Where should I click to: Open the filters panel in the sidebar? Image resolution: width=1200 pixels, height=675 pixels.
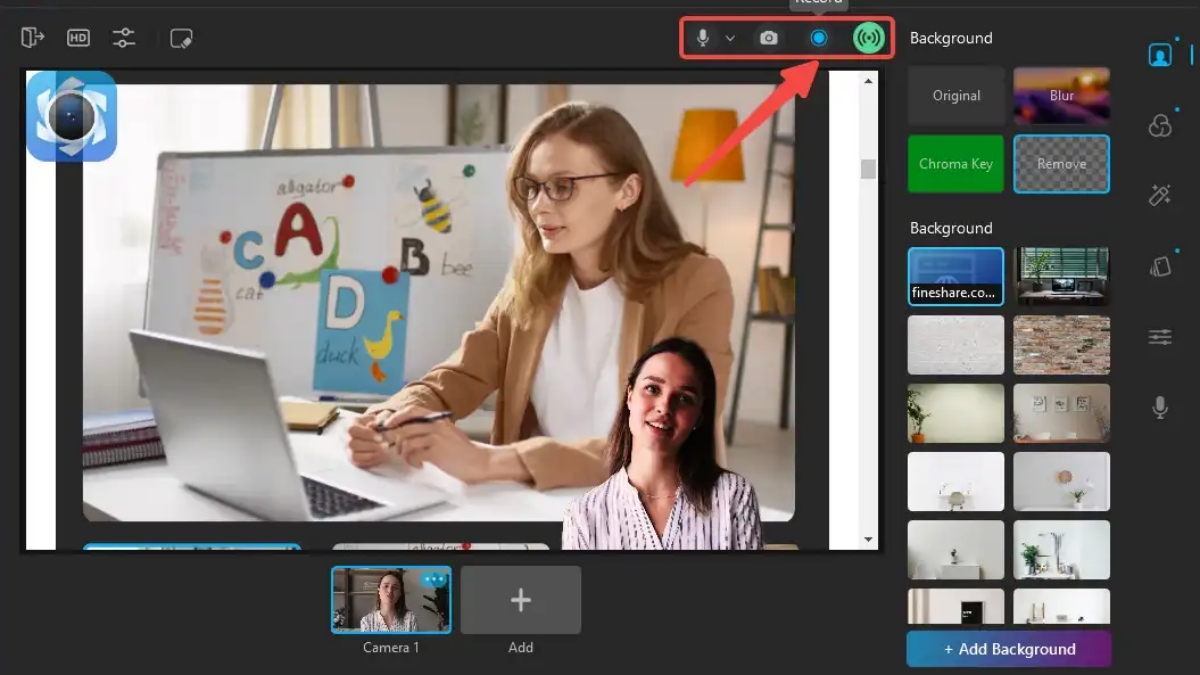point(1158,126)
